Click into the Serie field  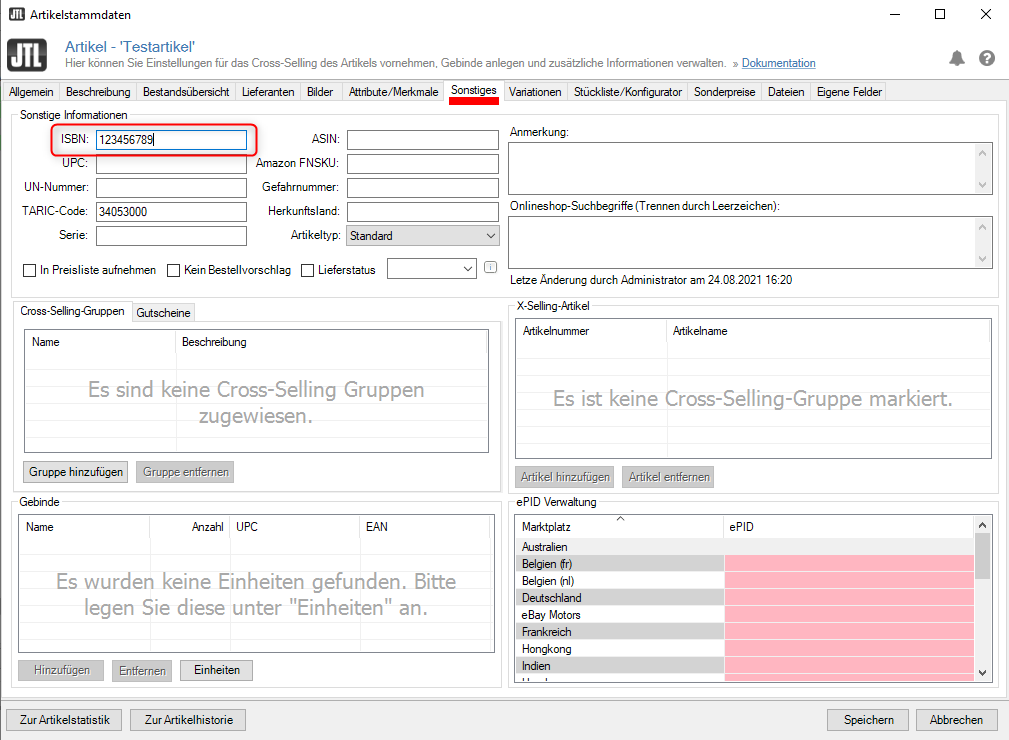[x=171, y=236]
